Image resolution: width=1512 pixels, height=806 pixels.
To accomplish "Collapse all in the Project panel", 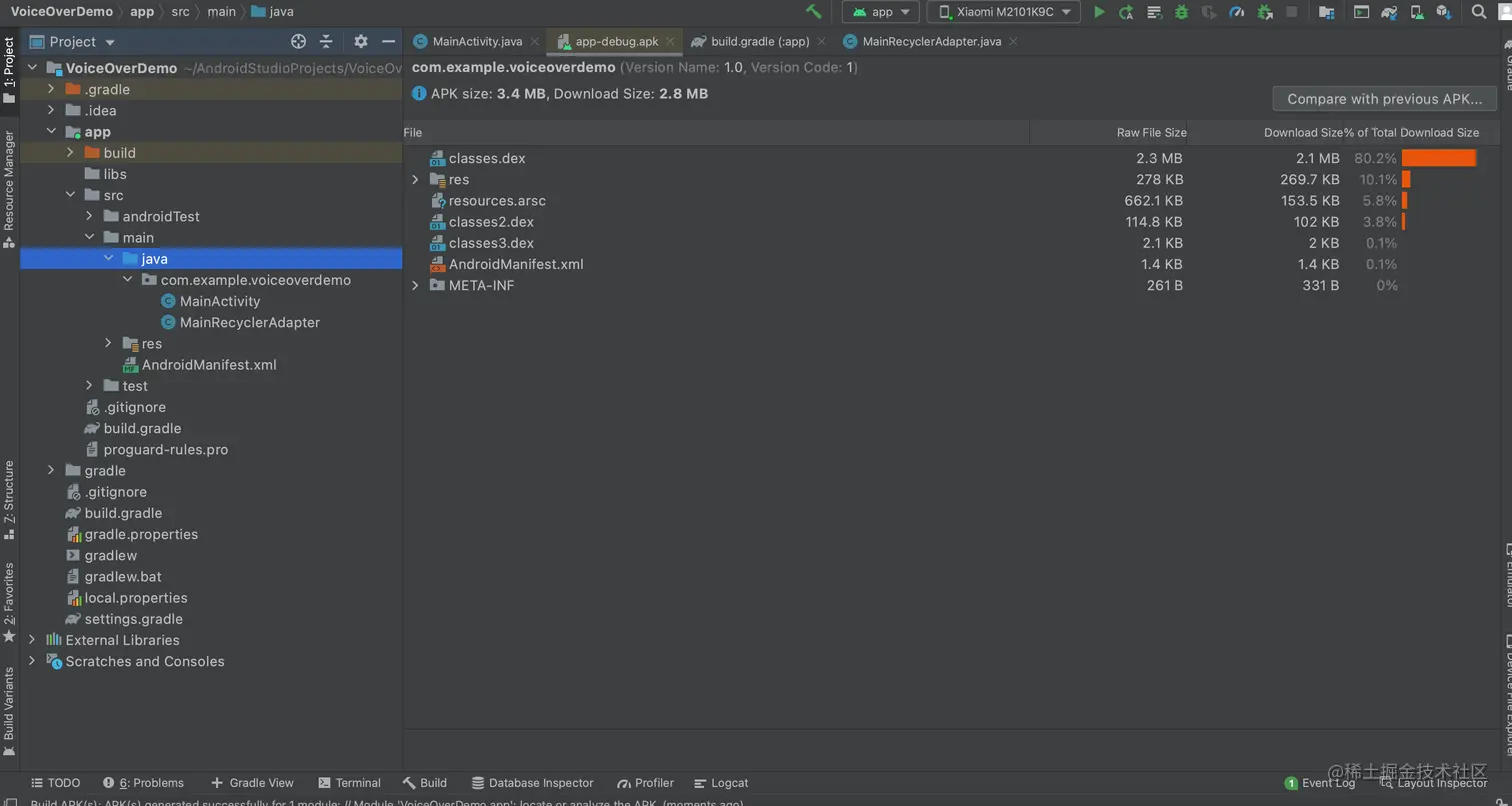I will coord(326,42).
